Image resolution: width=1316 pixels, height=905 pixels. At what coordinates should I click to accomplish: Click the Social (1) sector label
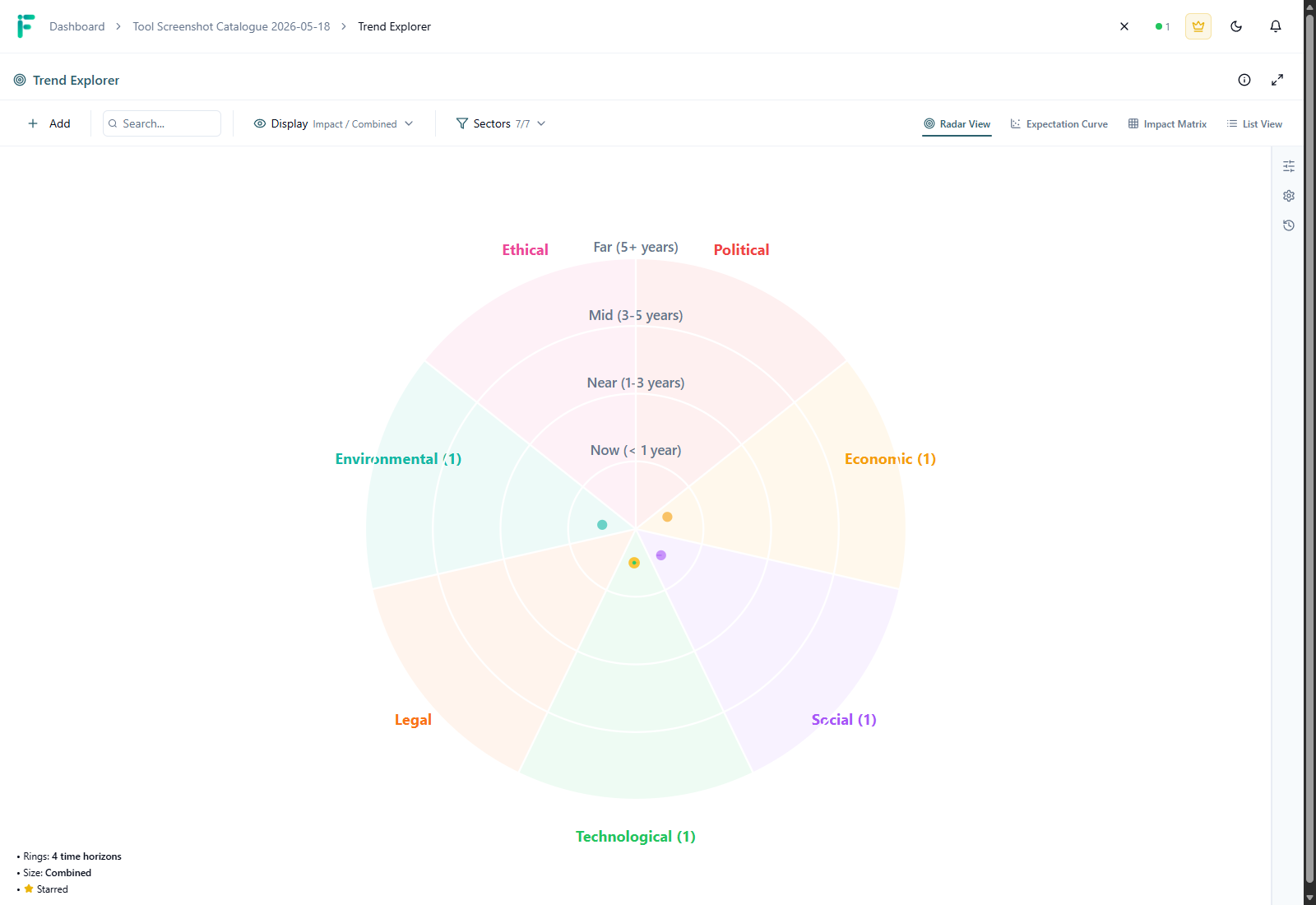tap(844, 720)
